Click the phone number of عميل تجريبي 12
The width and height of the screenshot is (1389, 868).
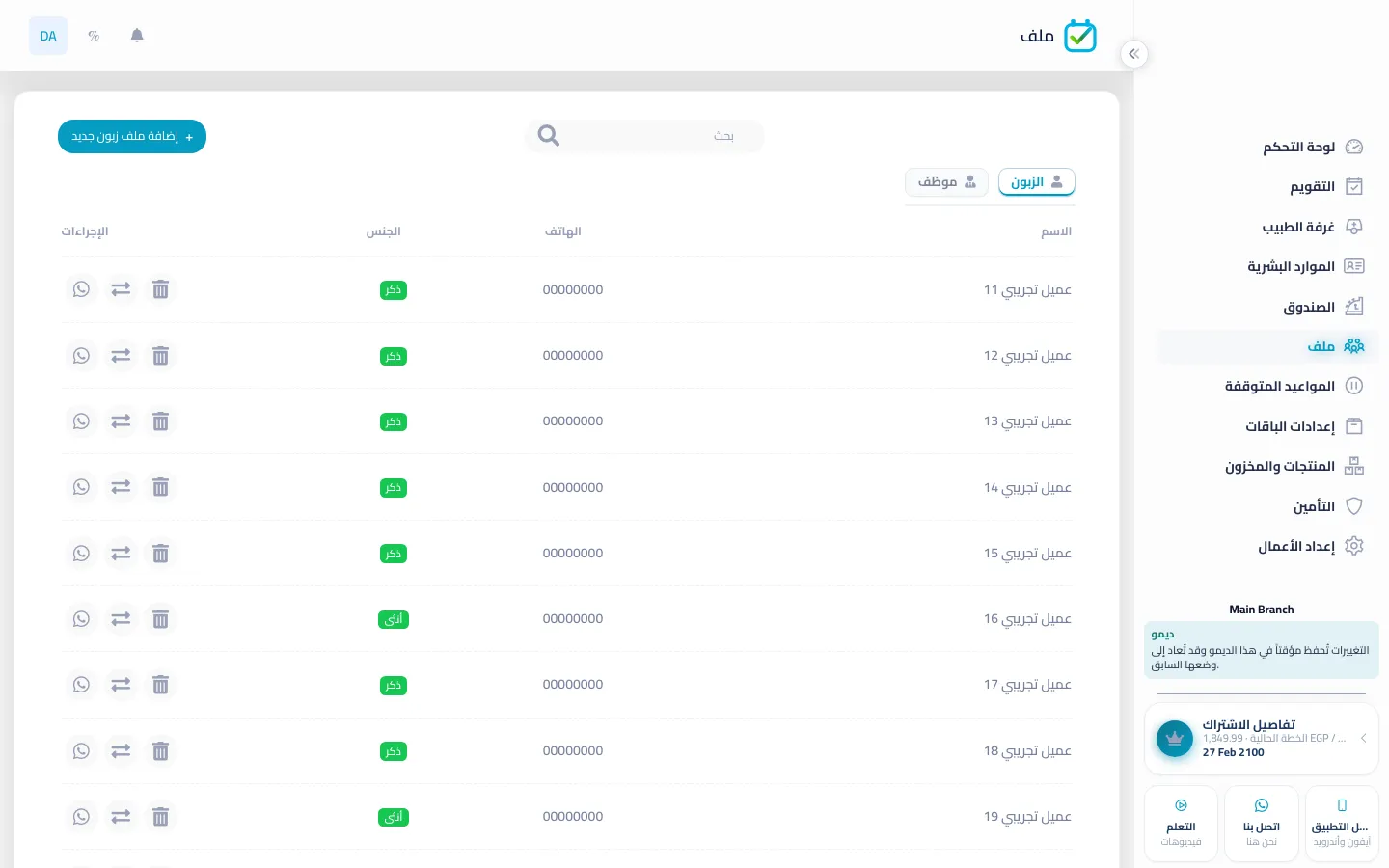click(x=573, y=356)
